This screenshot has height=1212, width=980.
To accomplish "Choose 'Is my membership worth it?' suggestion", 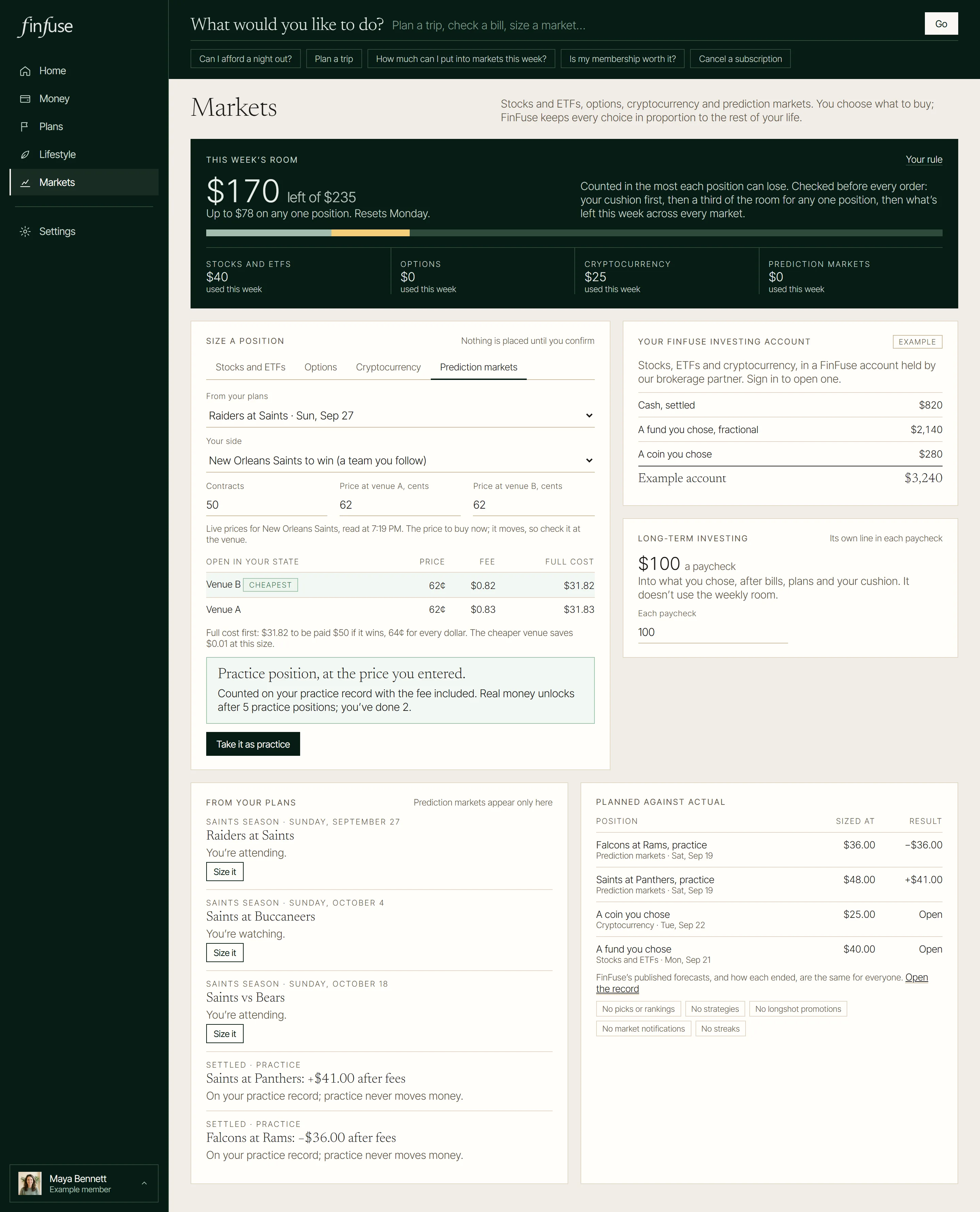I will pos(623,59).
